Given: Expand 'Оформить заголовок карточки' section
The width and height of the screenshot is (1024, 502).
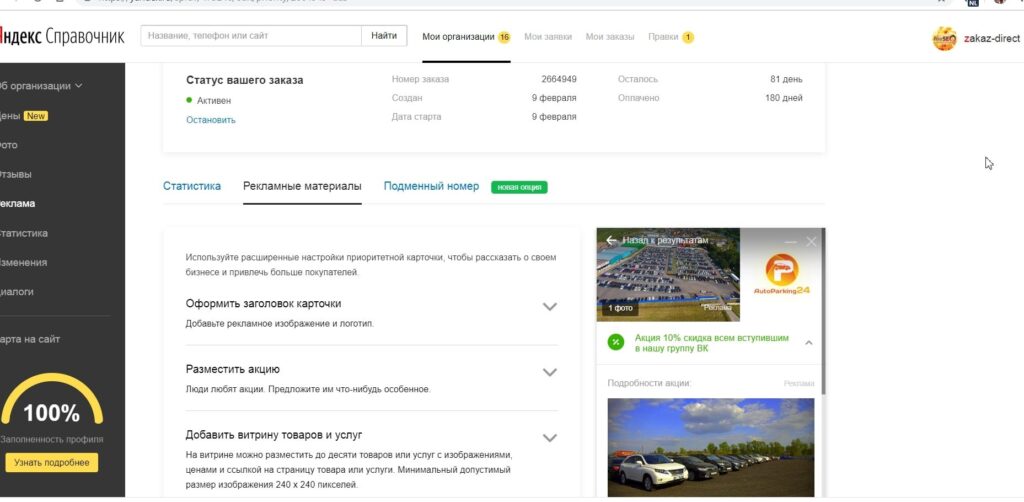Looking at the screenshot, I should tap(549, 307).
